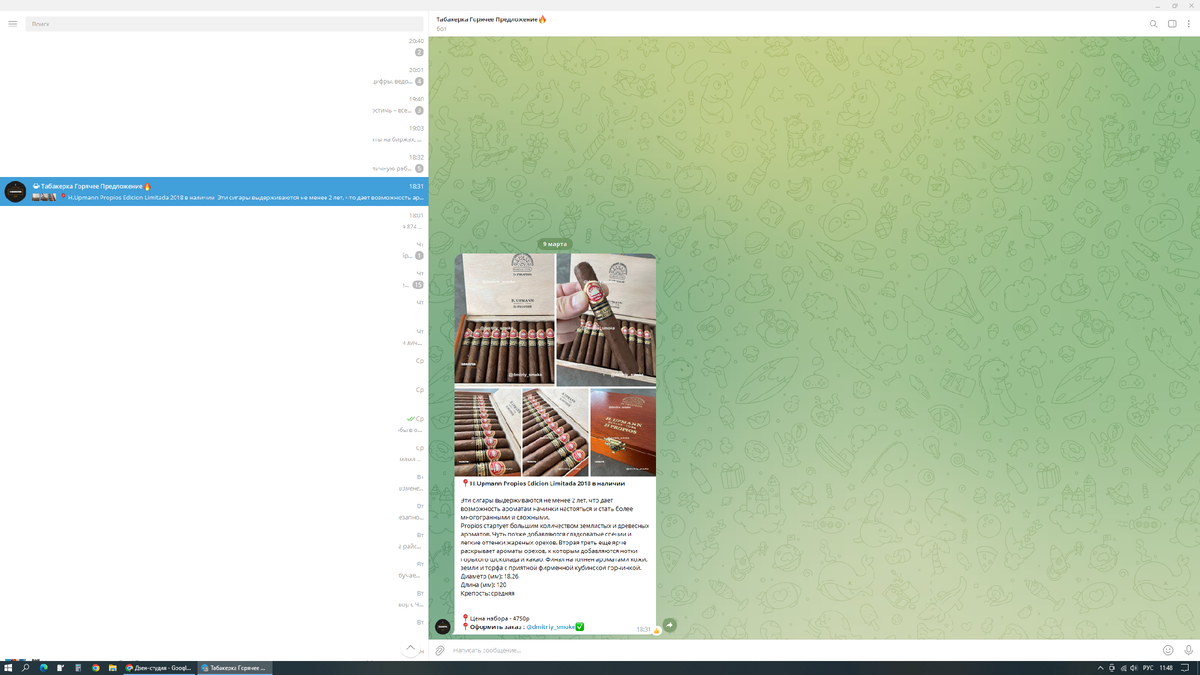The image size is (1200, 675).
Task: Open the chat timestamped 18:01
Action: [x=214, y=221]
